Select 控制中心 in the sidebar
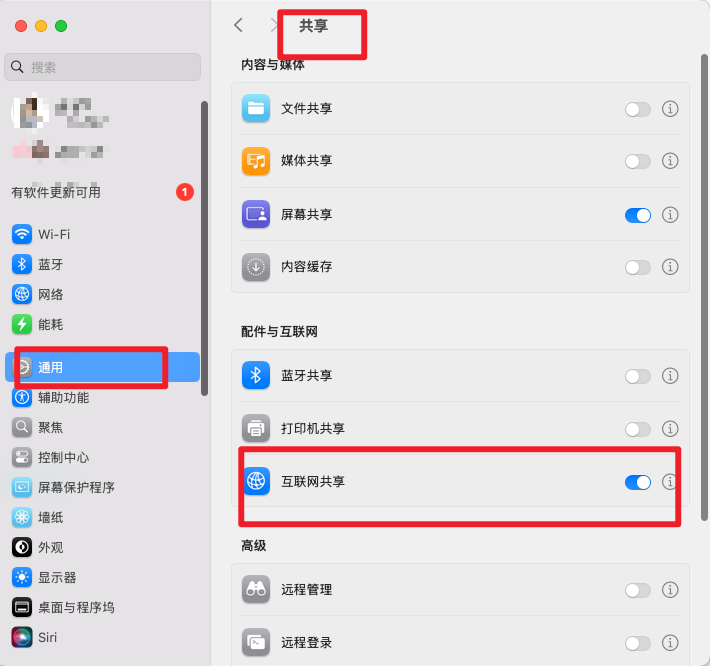The width and height of the screenshot is (710, 666). click(x=102, y=457)
